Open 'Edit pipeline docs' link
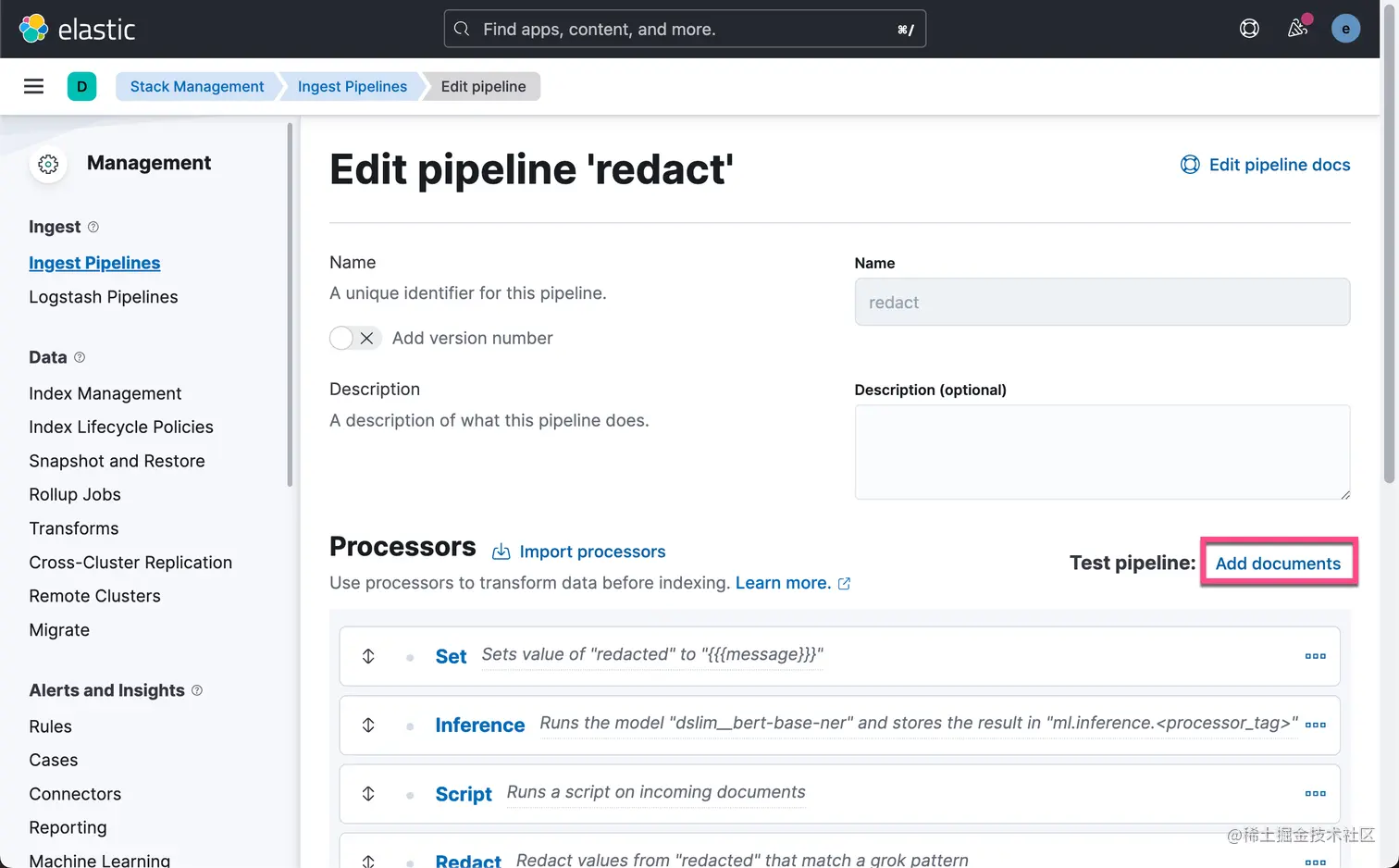This screenshot has width=1399, height=868. click(1266, 165)
